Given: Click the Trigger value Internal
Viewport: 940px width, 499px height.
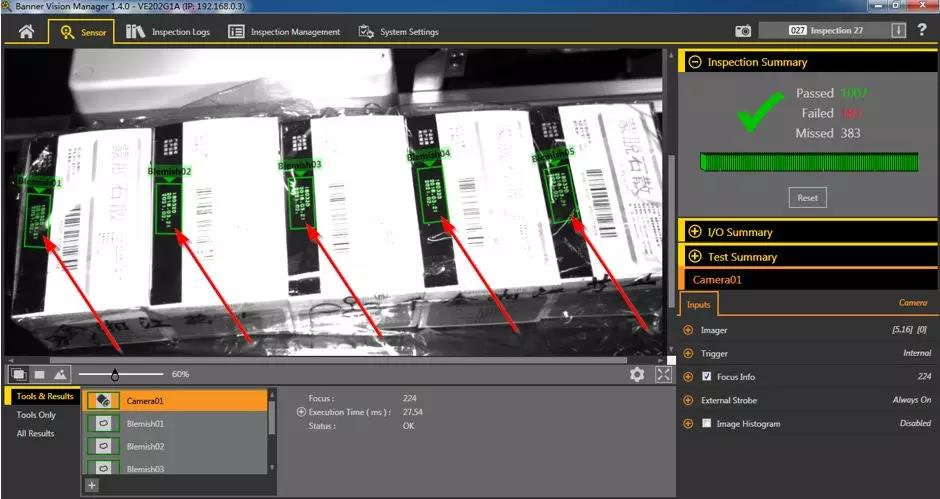Looking at the screenshot, I should click(917, 353).
